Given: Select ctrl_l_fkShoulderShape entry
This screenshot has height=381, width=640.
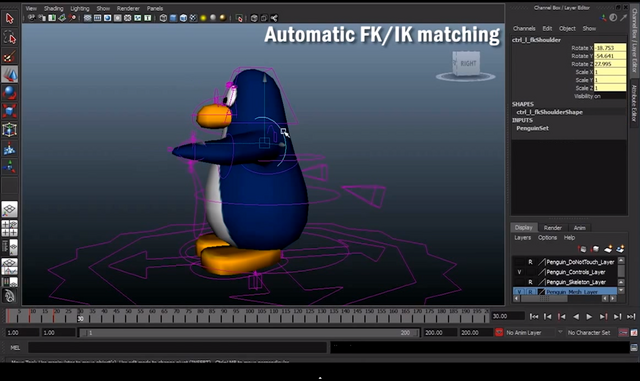Looking at the screenshot, I should 549,112.
